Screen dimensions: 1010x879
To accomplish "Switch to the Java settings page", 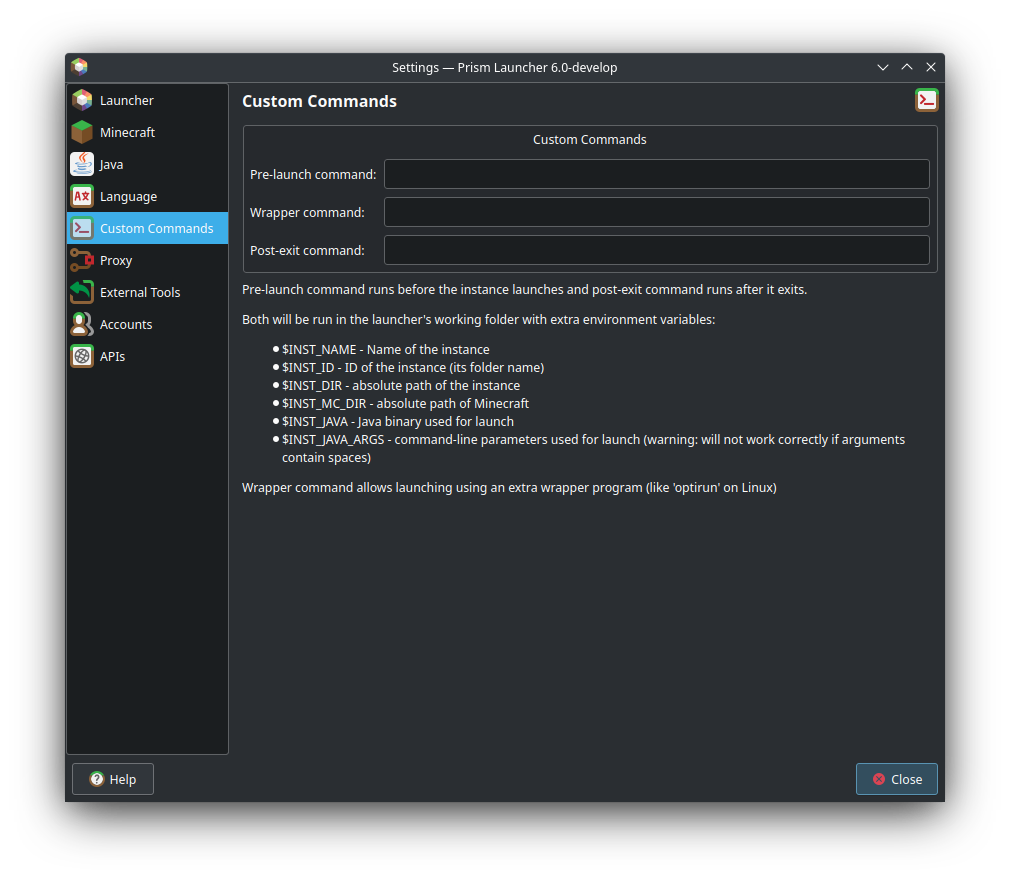I will [148, 164].
